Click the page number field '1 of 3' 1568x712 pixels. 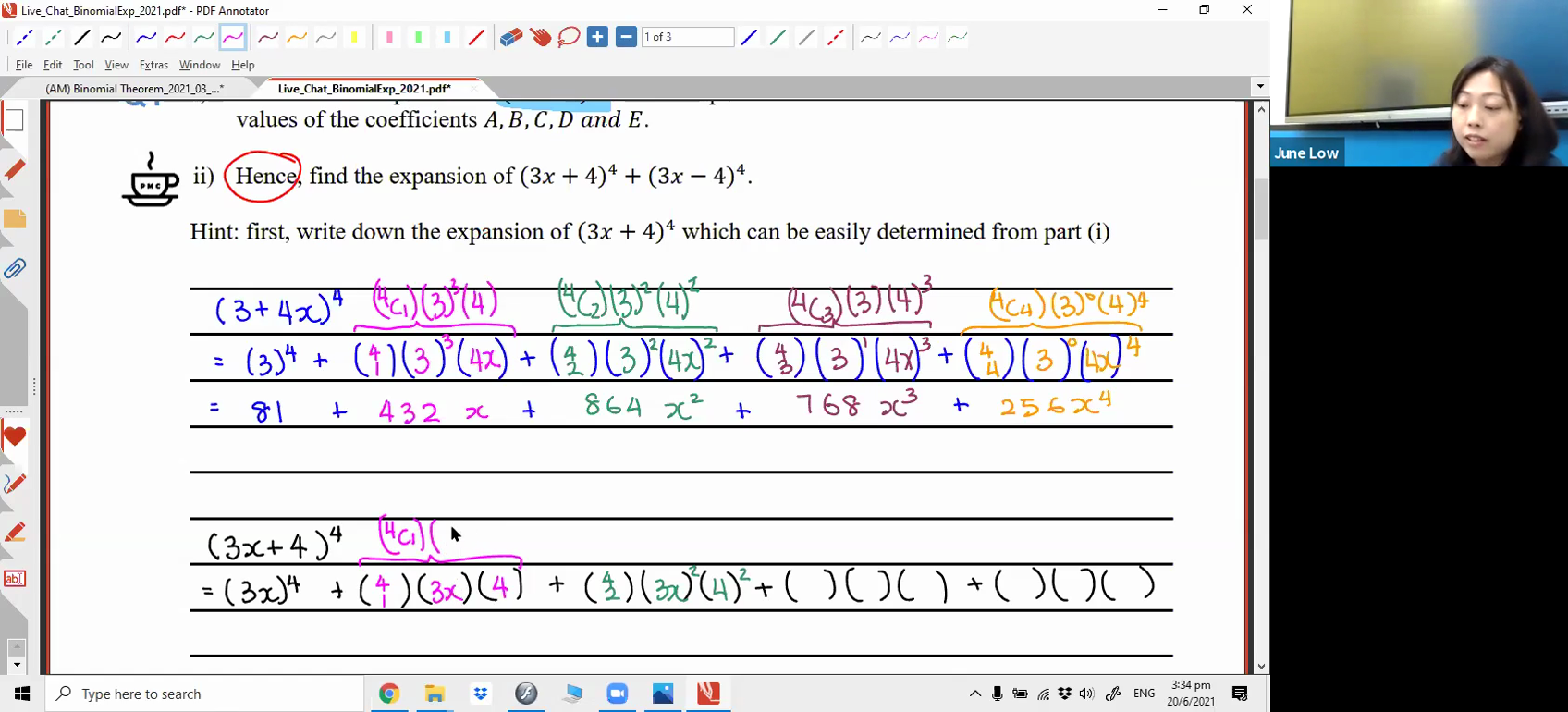tap(687, 38)
